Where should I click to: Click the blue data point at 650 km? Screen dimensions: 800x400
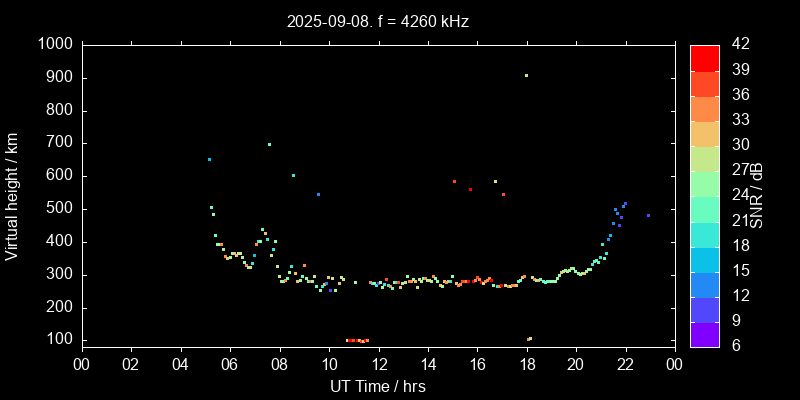pyautogui.click(x=209, y=159)
